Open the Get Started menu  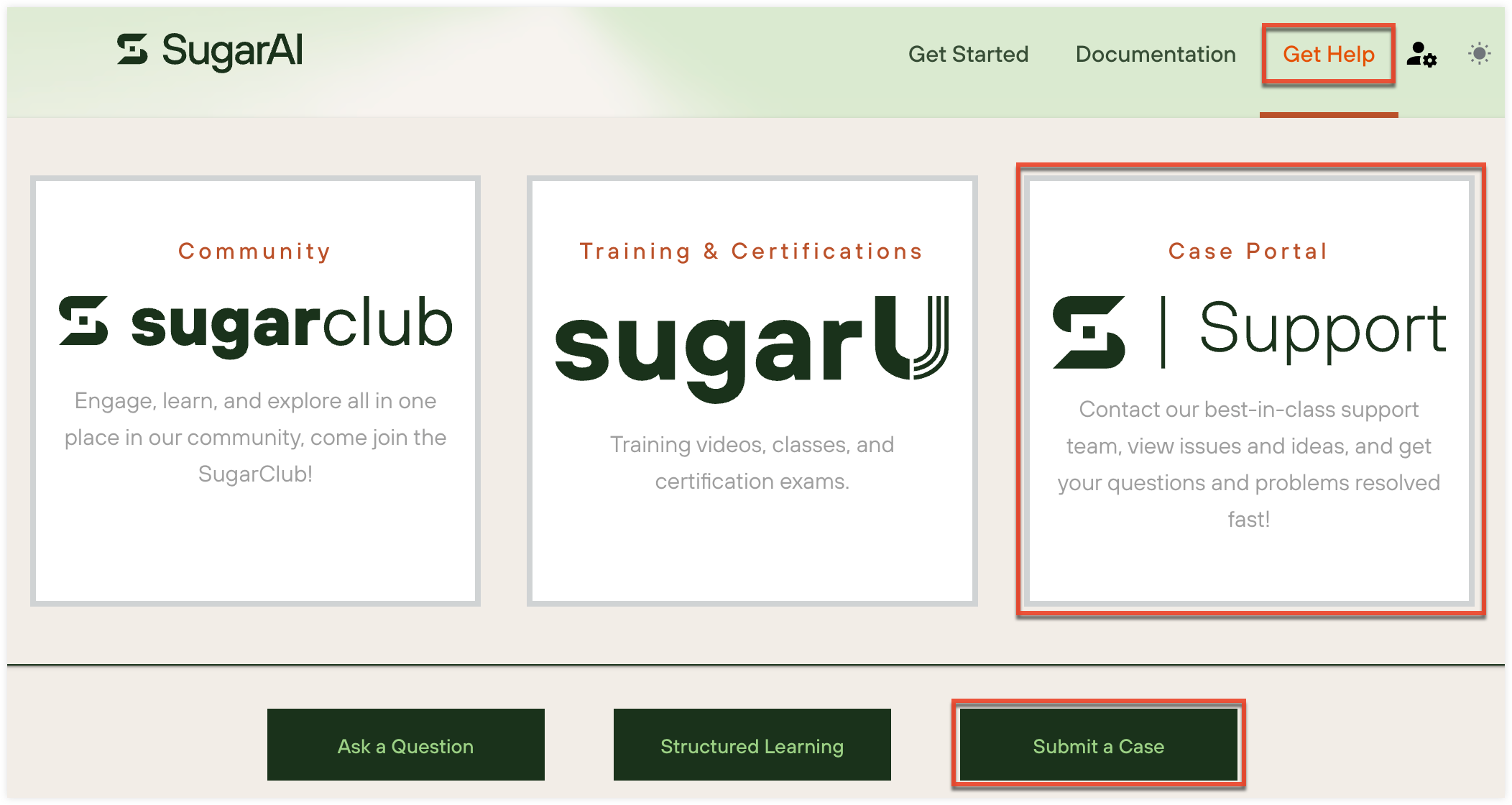tap(968, 55)
